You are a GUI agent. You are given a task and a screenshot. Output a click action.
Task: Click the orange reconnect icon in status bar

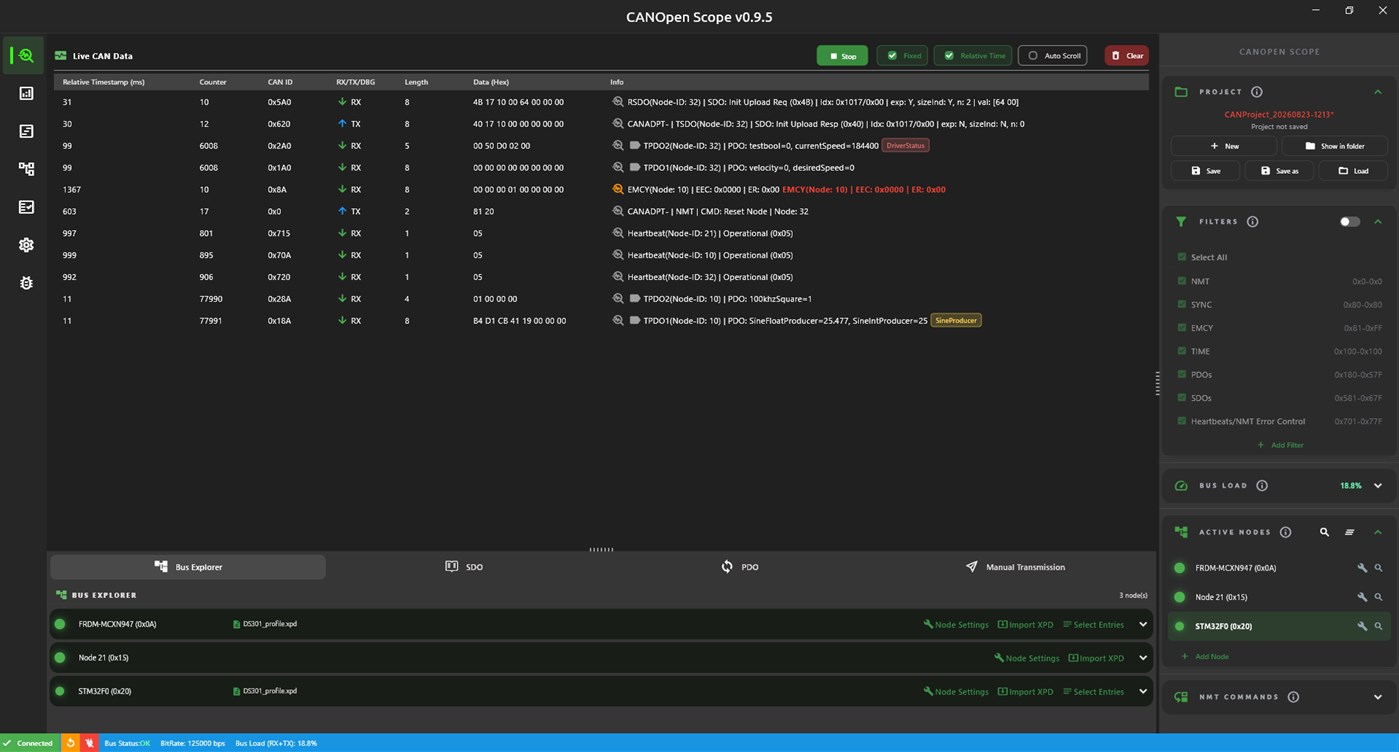70,743
